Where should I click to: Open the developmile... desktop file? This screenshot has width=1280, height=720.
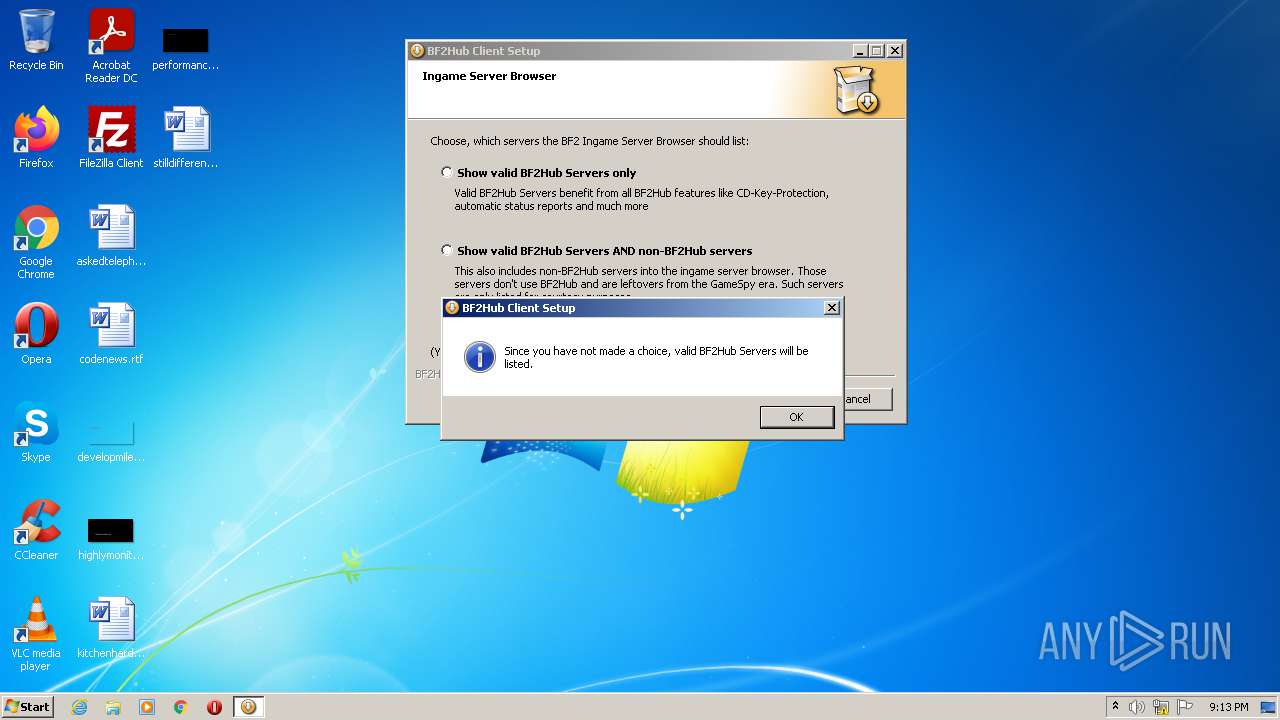click(x=111, y=440)
